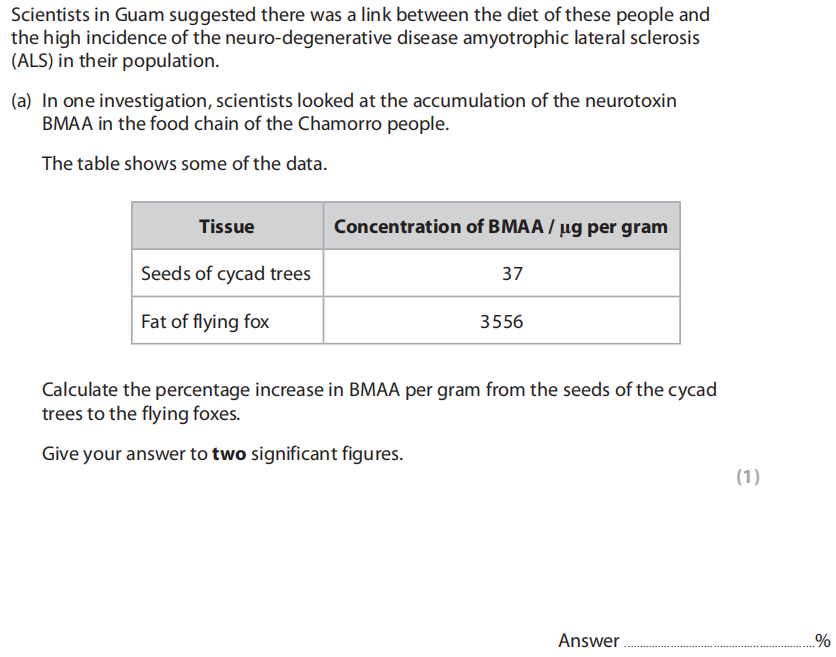Click the percent symbol after the answer line
836x657 pixels.
pos(823,641)
